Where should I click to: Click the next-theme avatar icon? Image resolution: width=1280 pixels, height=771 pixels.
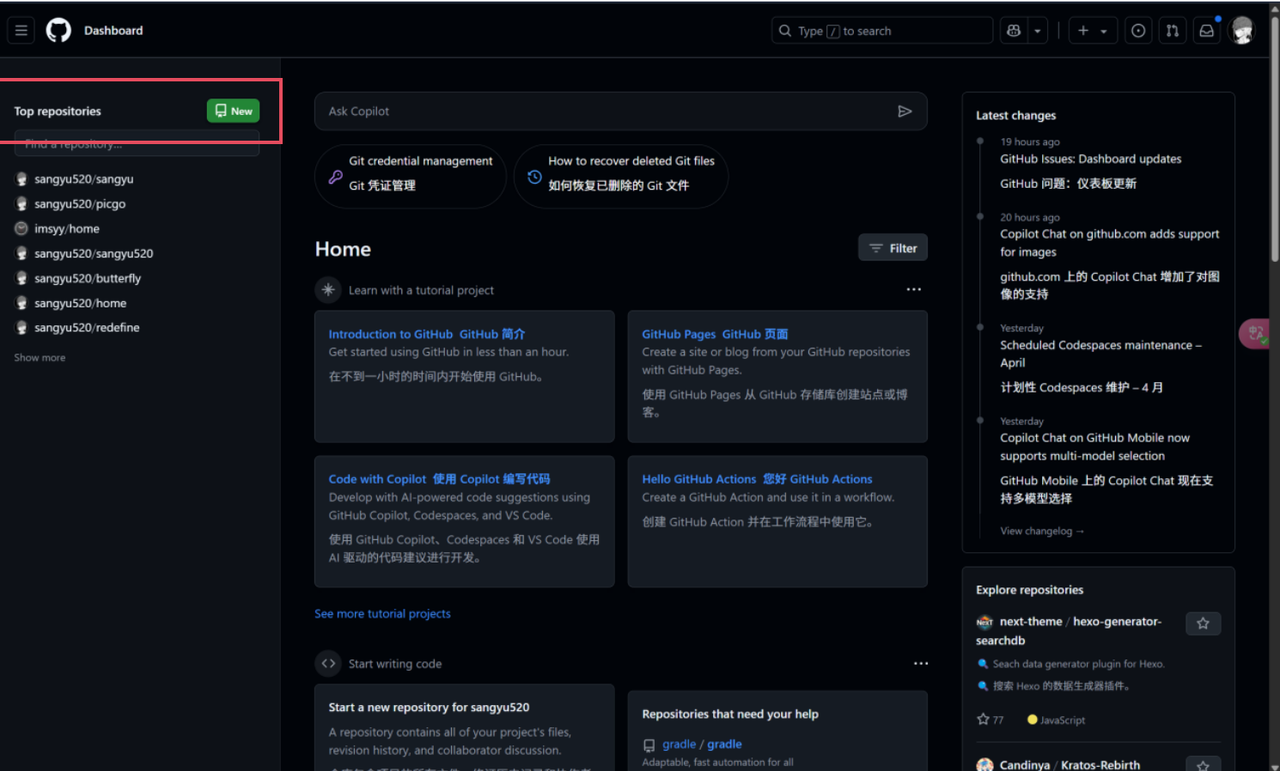point(985,622)
